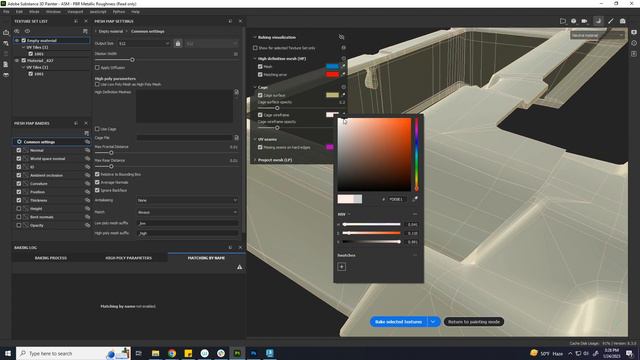Open Photoshop from the Windows taskbar
This screenshot has height=360, width=640.
click(253, 353)
